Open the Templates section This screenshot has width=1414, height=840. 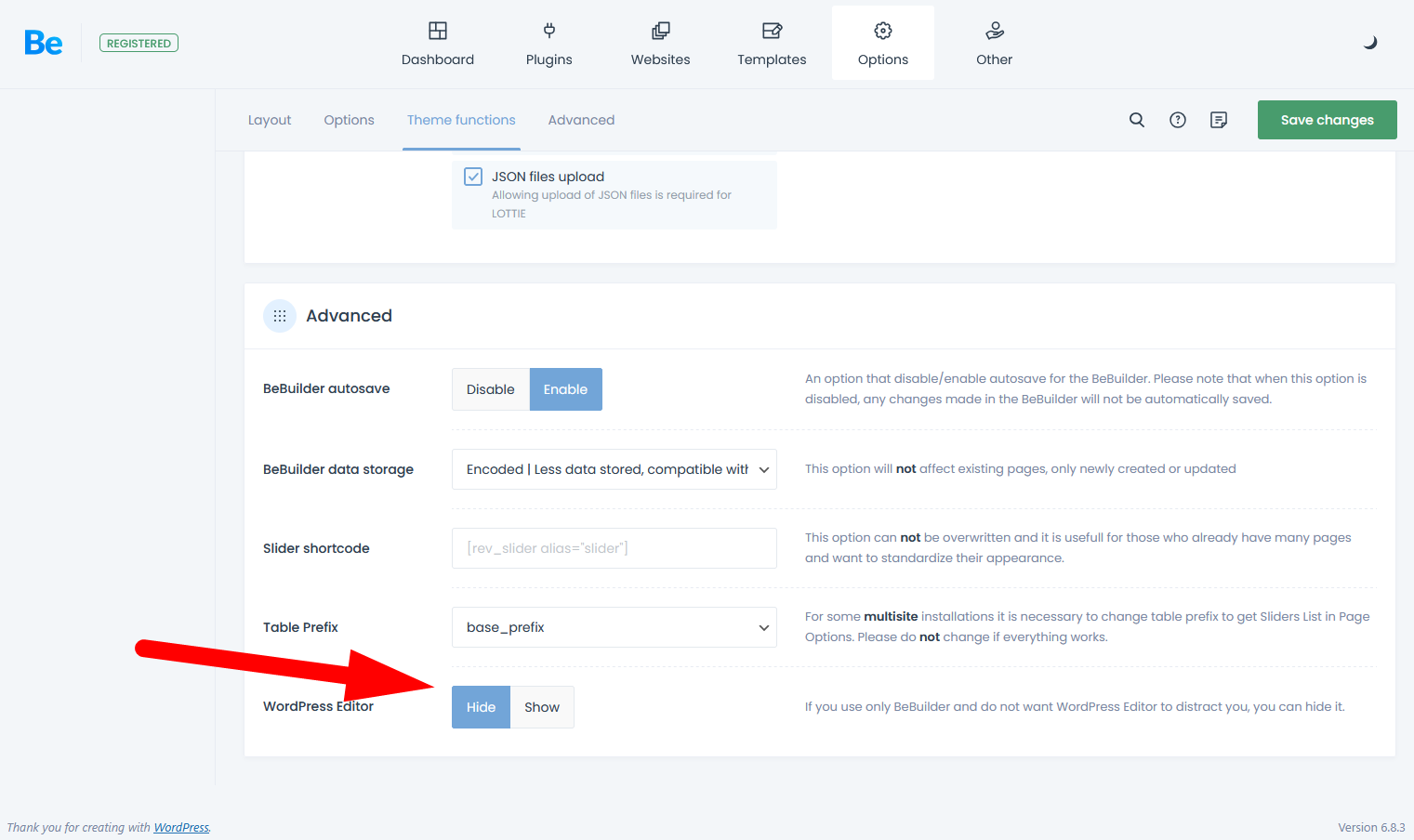[x=772, y=44]
